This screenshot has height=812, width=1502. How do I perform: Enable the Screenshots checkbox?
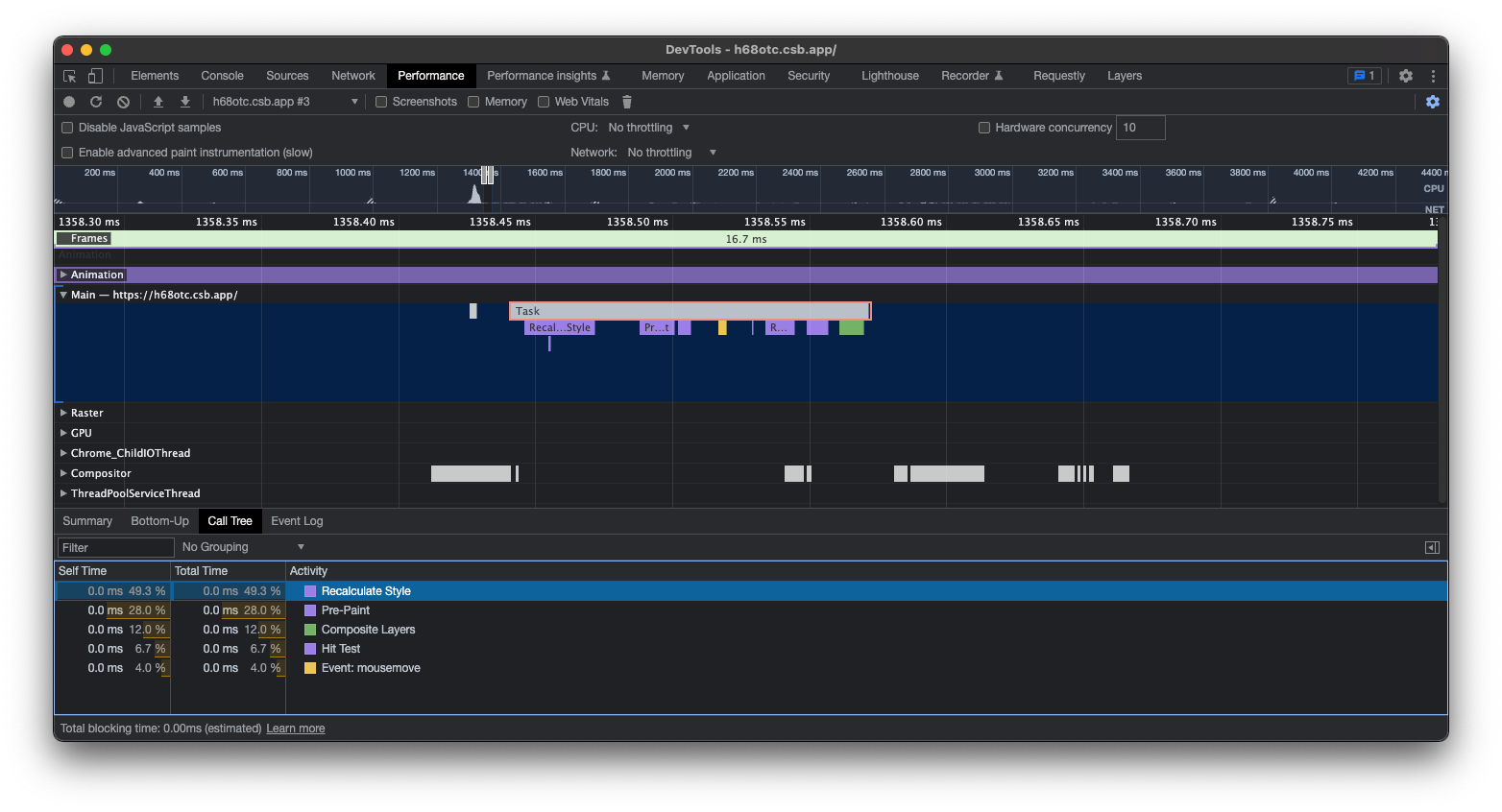(381, 101)
